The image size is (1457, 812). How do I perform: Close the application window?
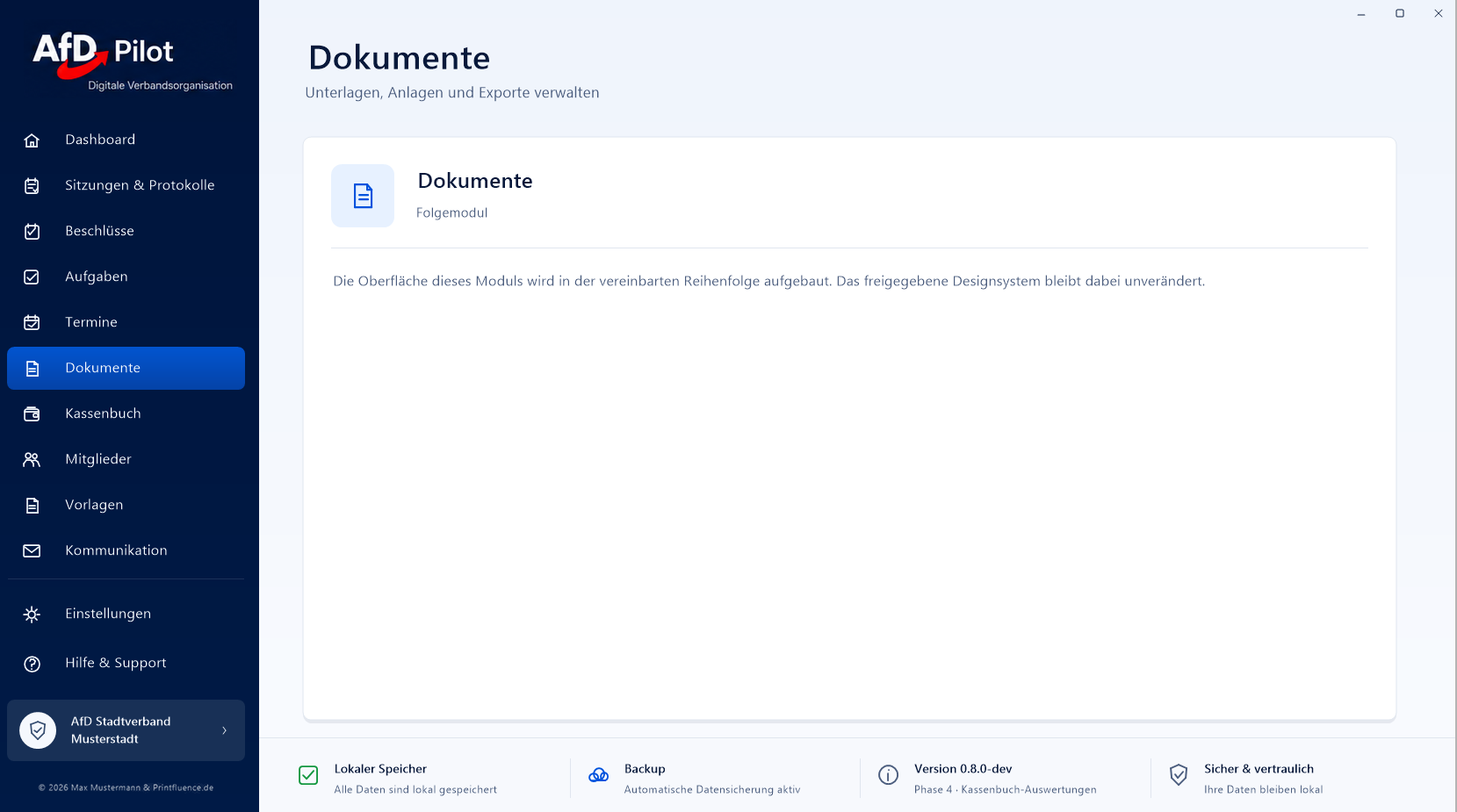[1439, 13]
